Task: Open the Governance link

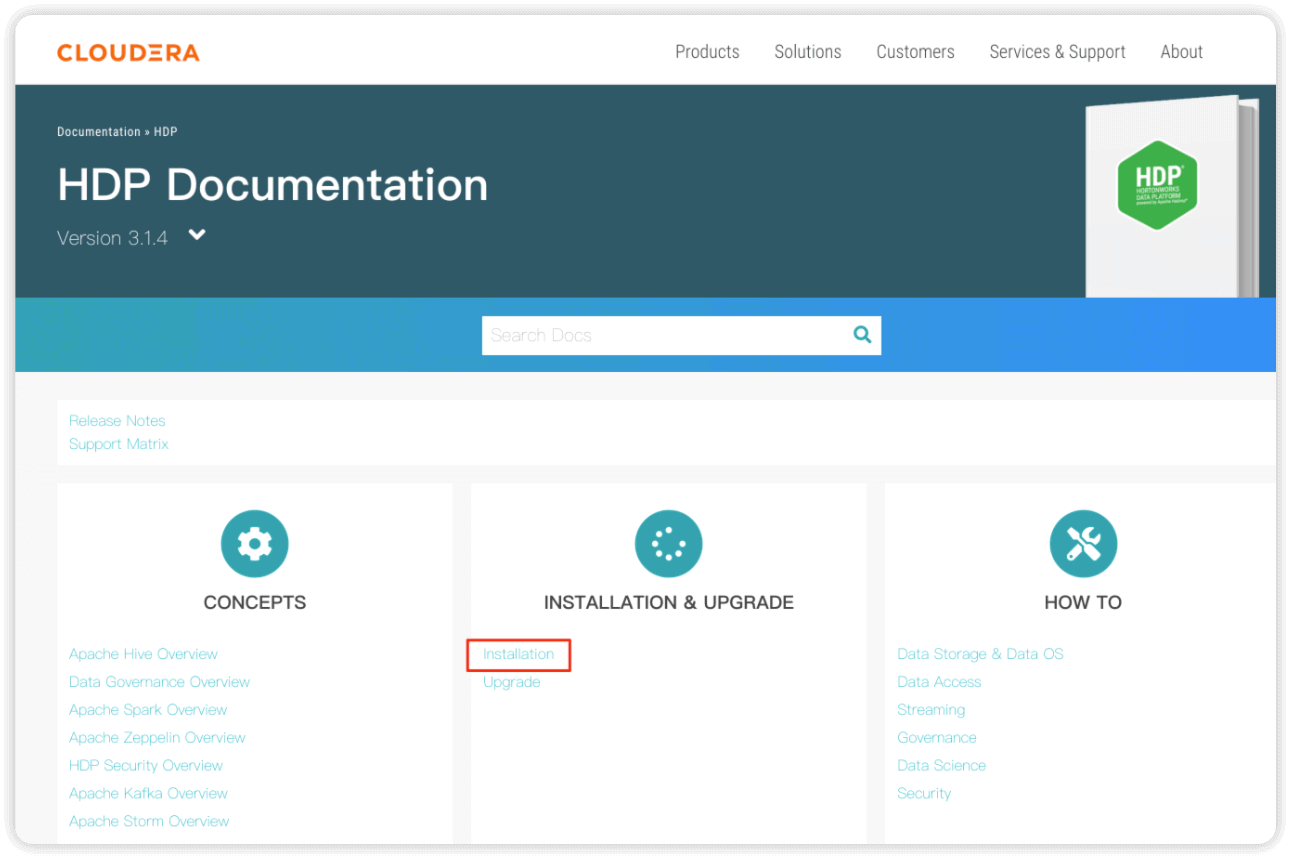Action: pos(936,738)
